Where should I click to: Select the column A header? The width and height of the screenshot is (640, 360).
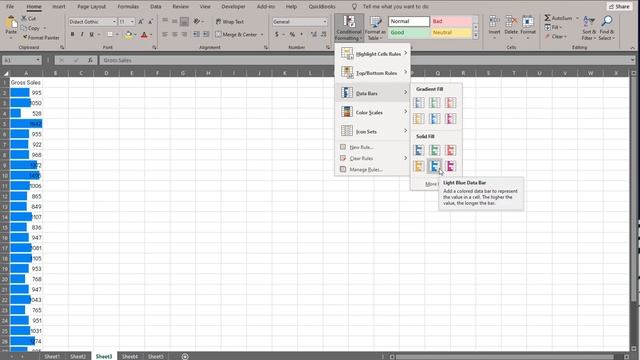coord(26,73)
